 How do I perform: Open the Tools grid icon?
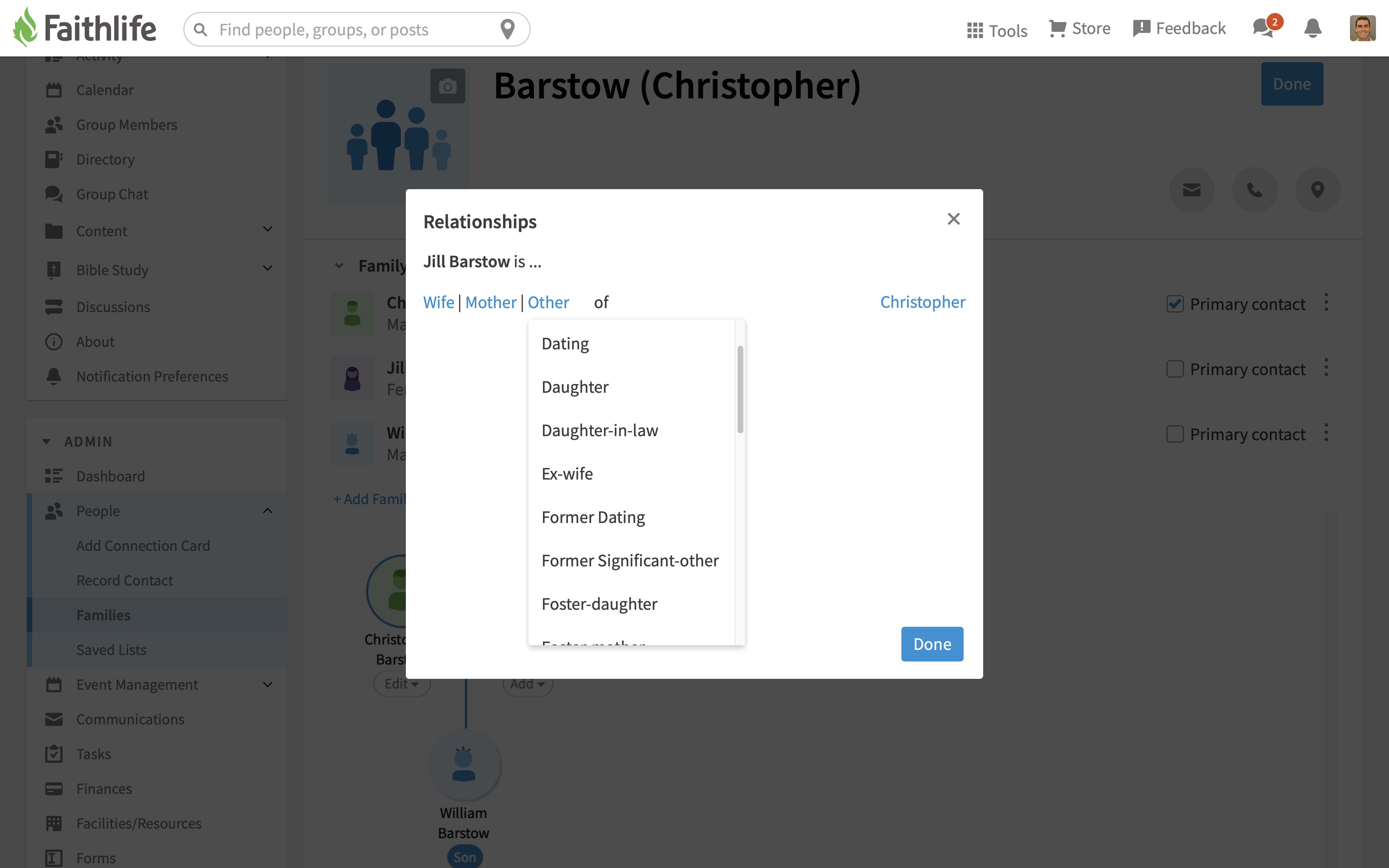(x=974, y=30)
